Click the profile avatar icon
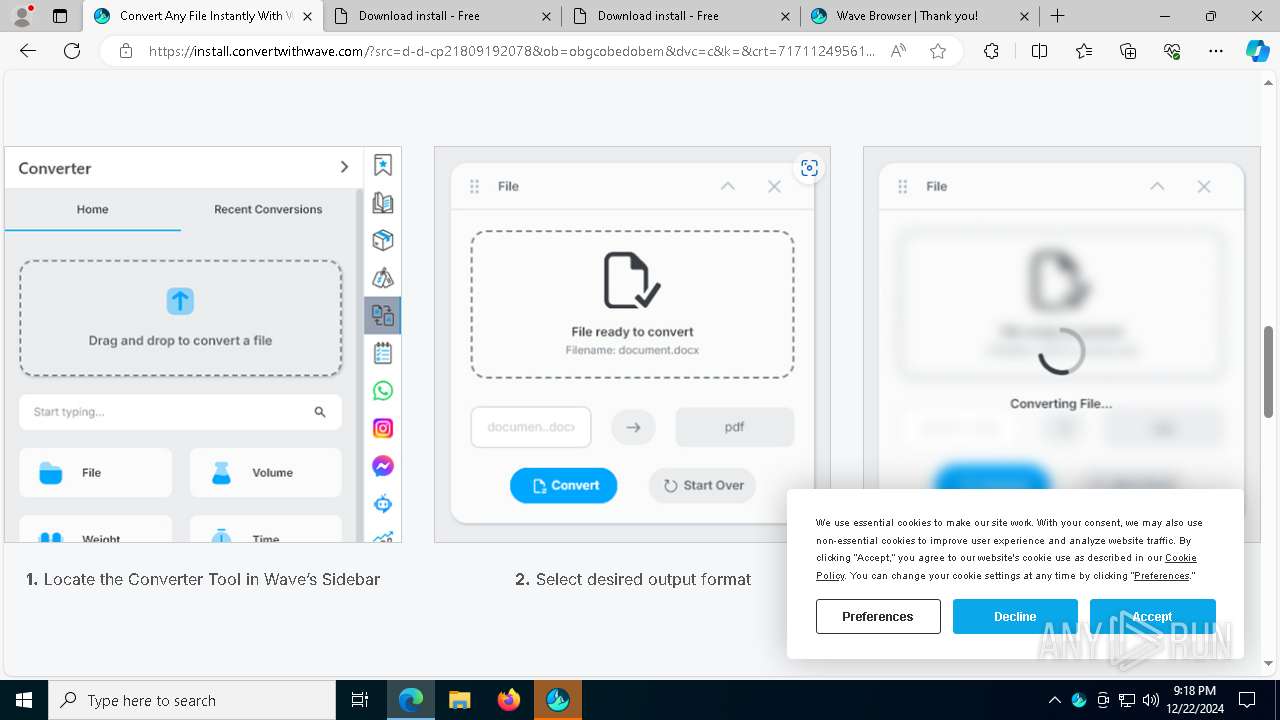The image size is (1280, 720). (22, 16)
